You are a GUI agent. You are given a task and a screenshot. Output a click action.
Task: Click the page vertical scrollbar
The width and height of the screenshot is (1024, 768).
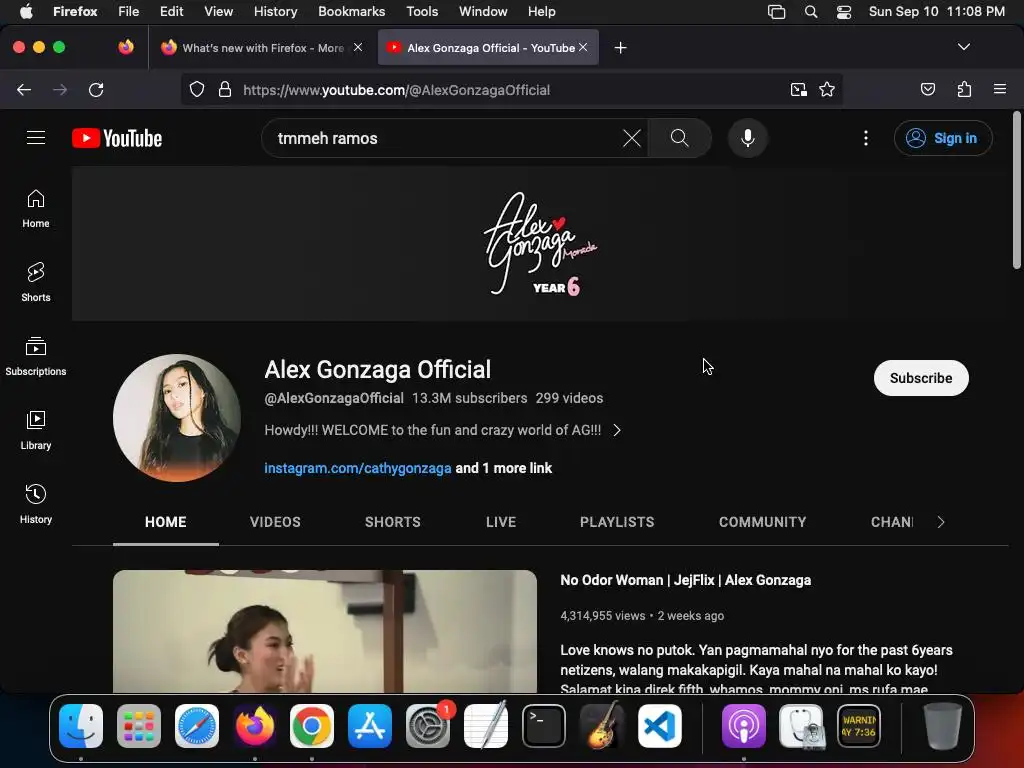click(x=1016, y=189)
